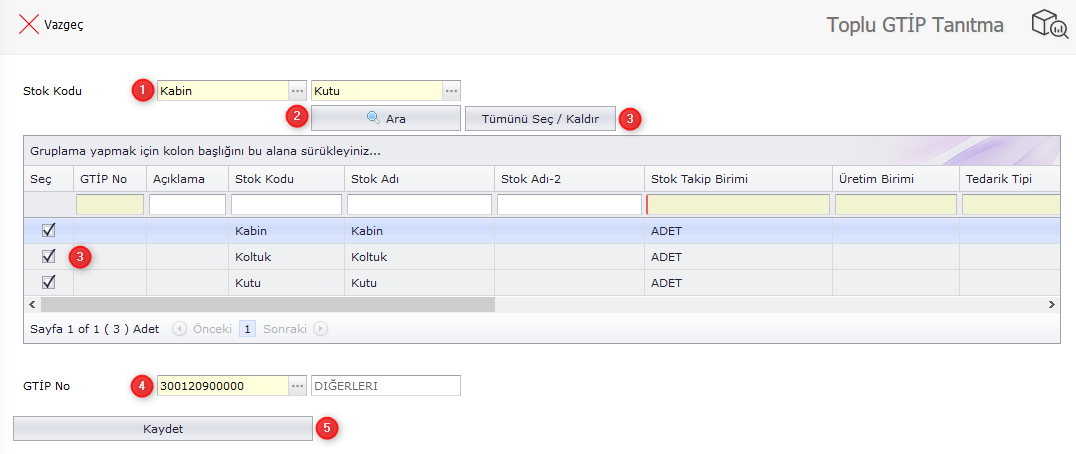
Task: Select page 1 in the pager
Action: [247, 328]
